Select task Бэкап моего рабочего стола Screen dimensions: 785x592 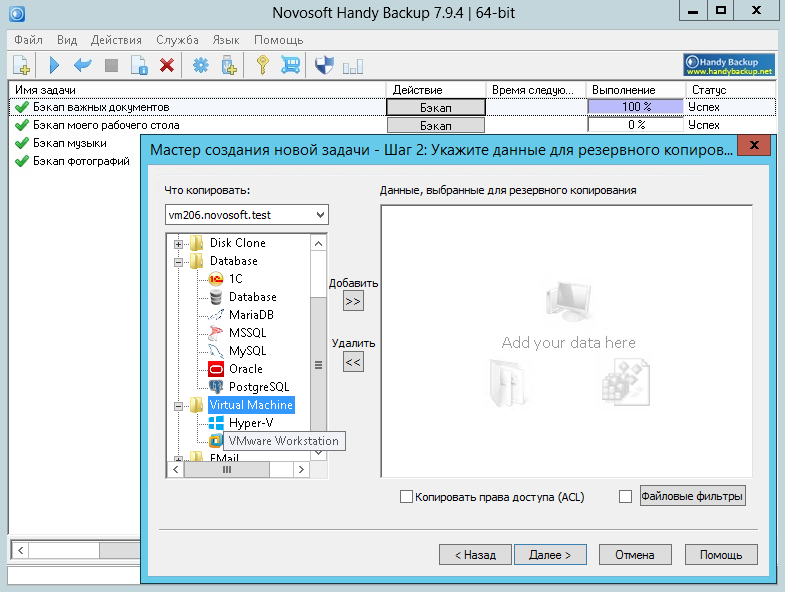(x=106, y=125)
